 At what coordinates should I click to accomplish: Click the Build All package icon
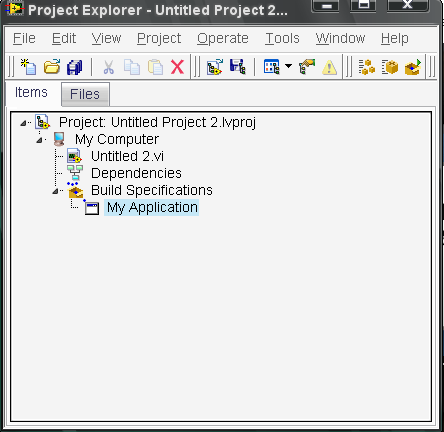[x=413, y=67]
